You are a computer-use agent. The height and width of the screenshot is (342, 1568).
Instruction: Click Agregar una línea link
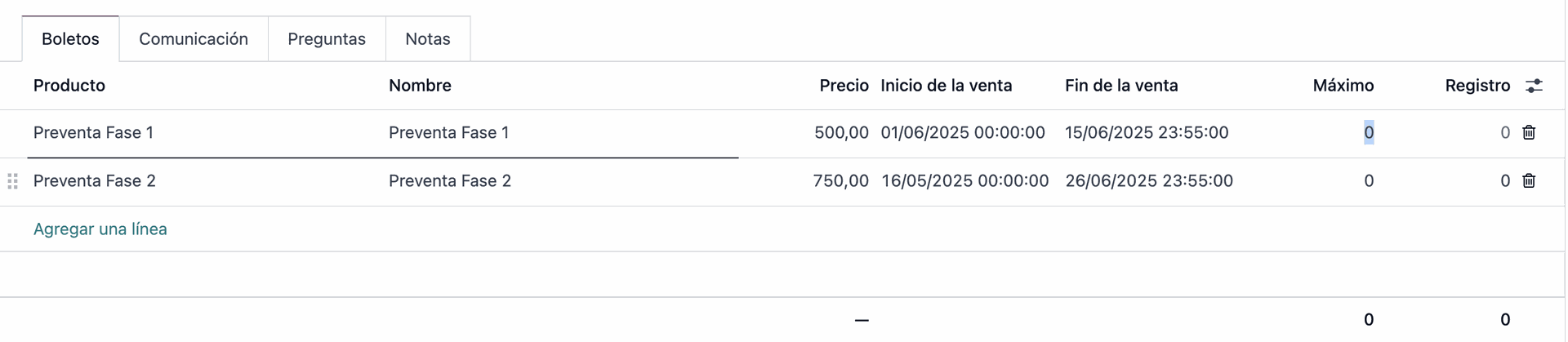tap(100, 229)
